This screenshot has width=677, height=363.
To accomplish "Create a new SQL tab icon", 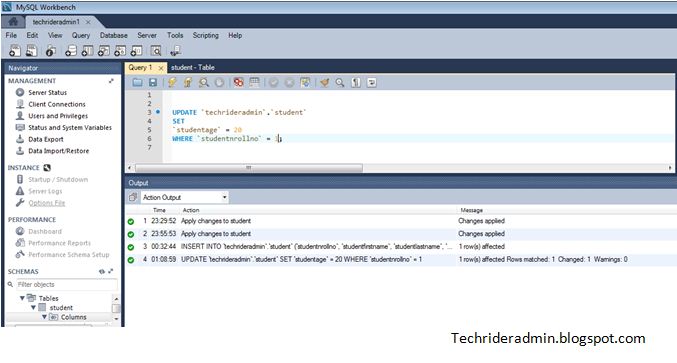I will coord(15,51).
